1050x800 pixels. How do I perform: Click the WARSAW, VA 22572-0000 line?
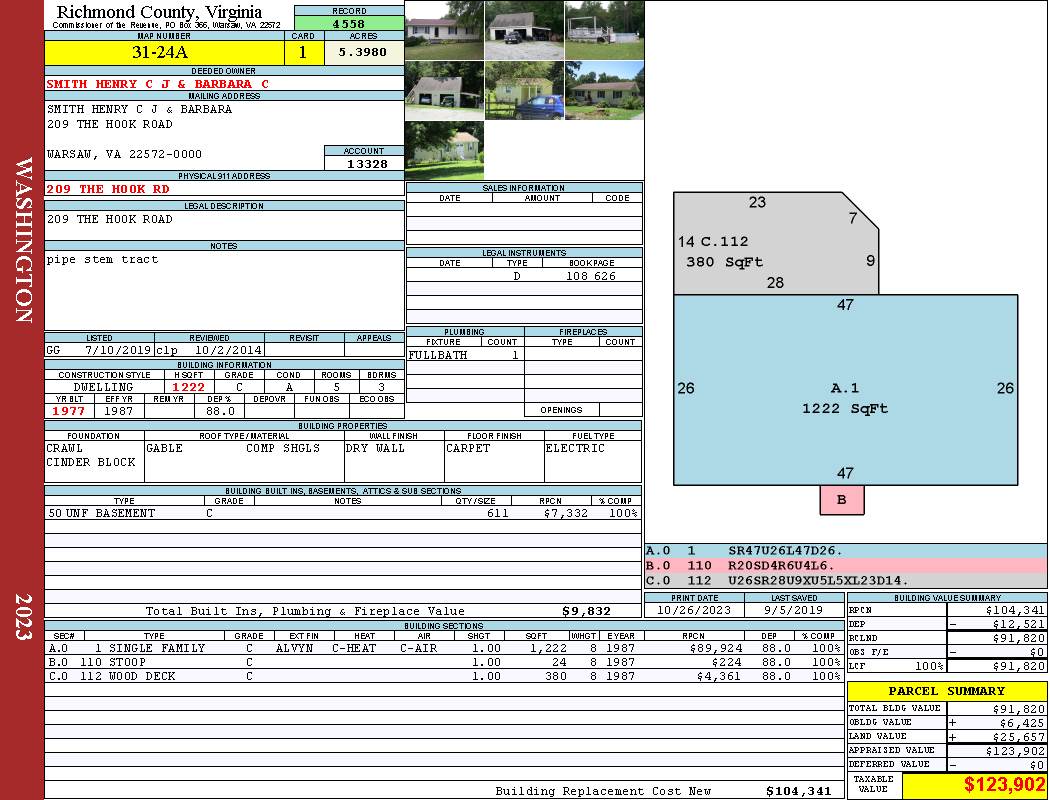click(x=124, y=154)
